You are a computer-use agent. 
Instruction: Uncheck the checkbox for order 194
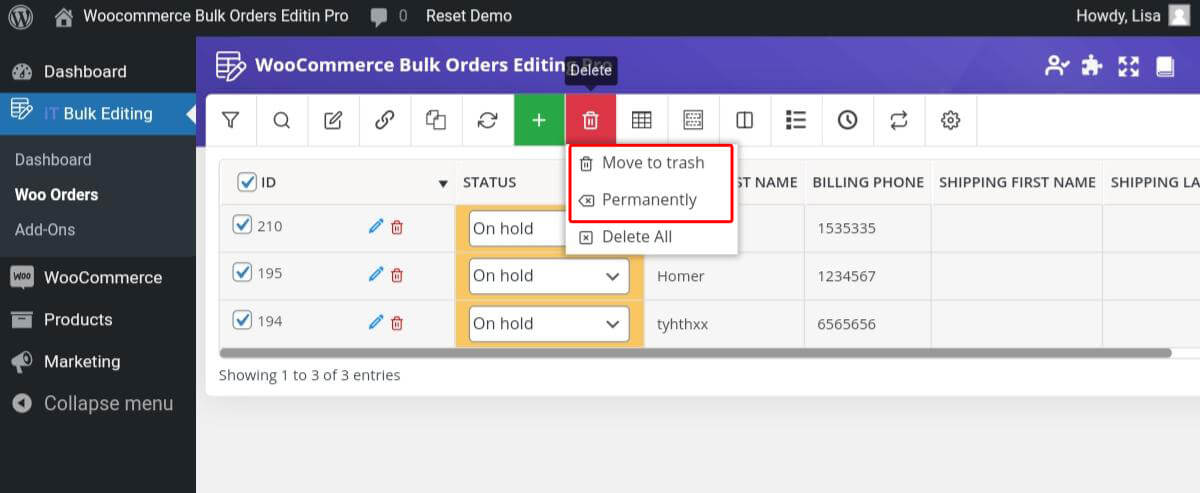click(x=241, y=320)
